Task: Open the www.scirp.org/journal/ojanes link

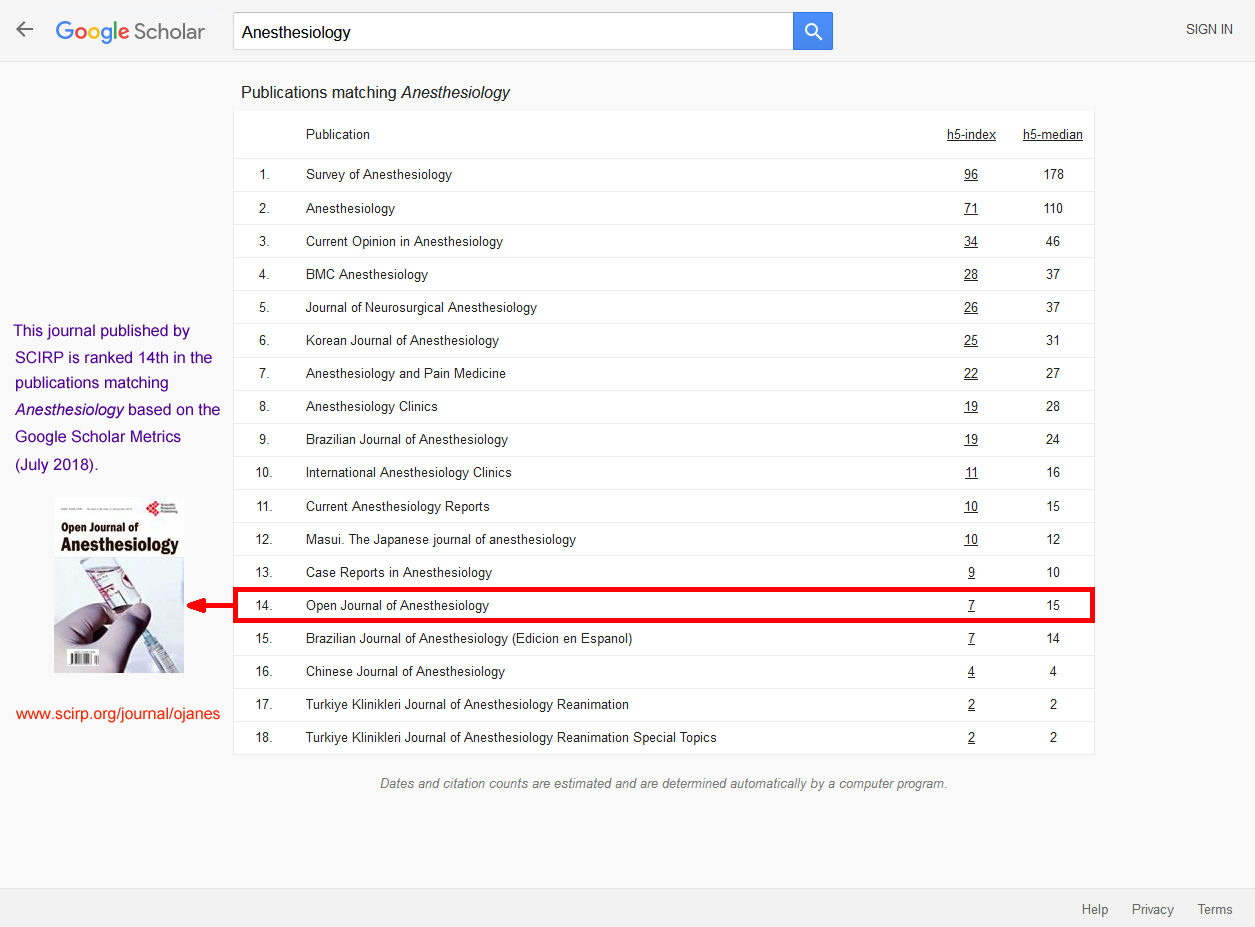Action: click(x=117, y=713)
